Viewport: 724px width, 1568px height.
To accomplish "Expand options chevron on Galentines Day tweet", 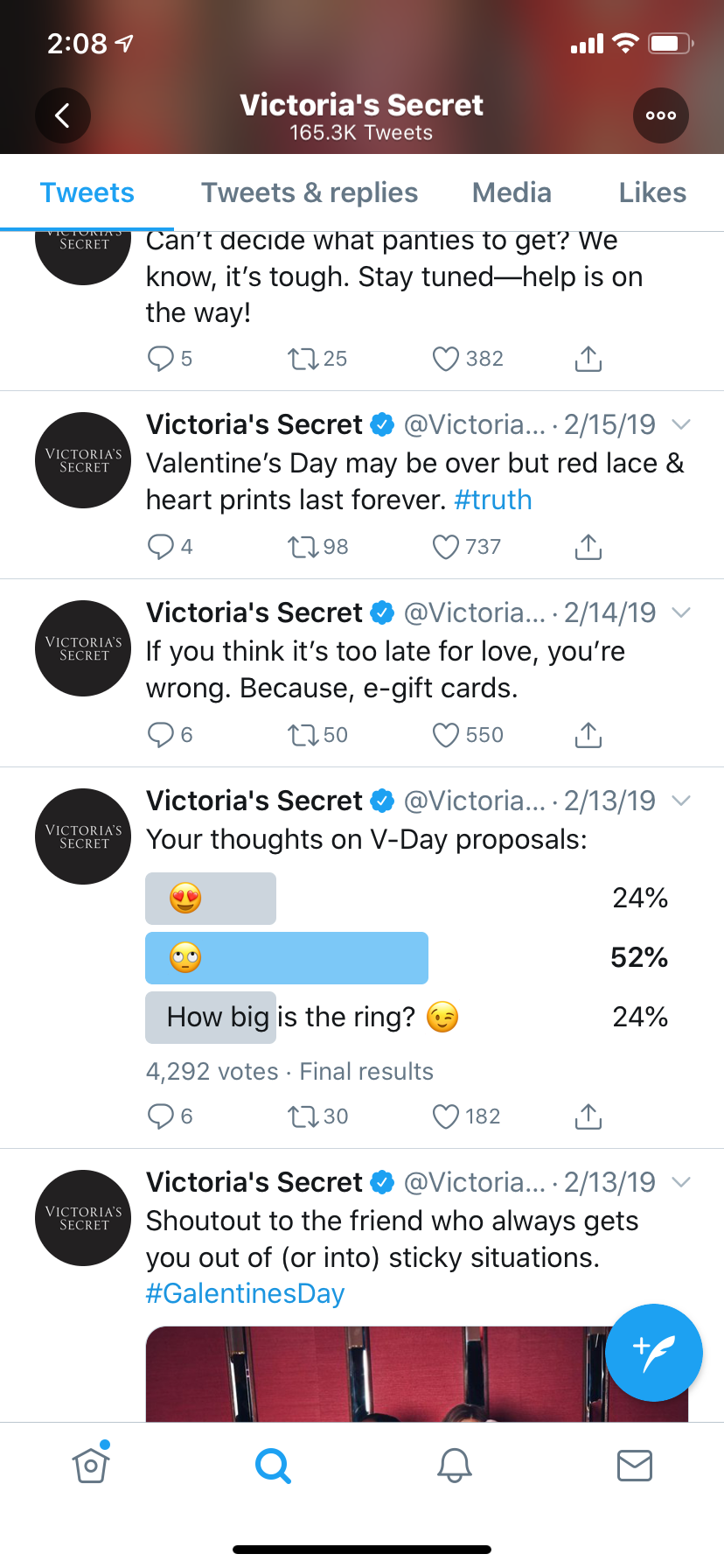I will tap(681, 1182).
